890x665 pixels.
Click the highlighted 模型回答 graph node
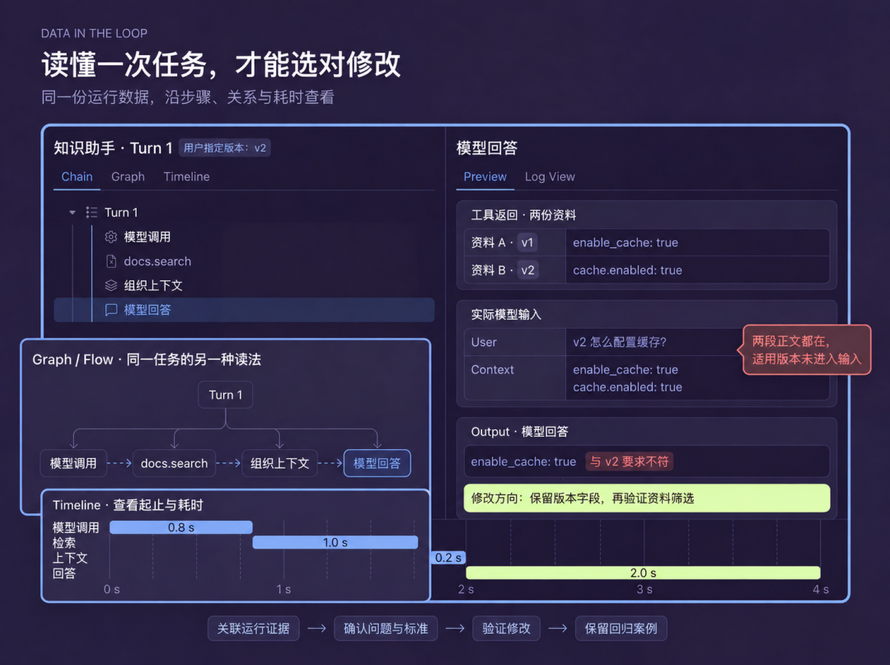pos(377,464)
